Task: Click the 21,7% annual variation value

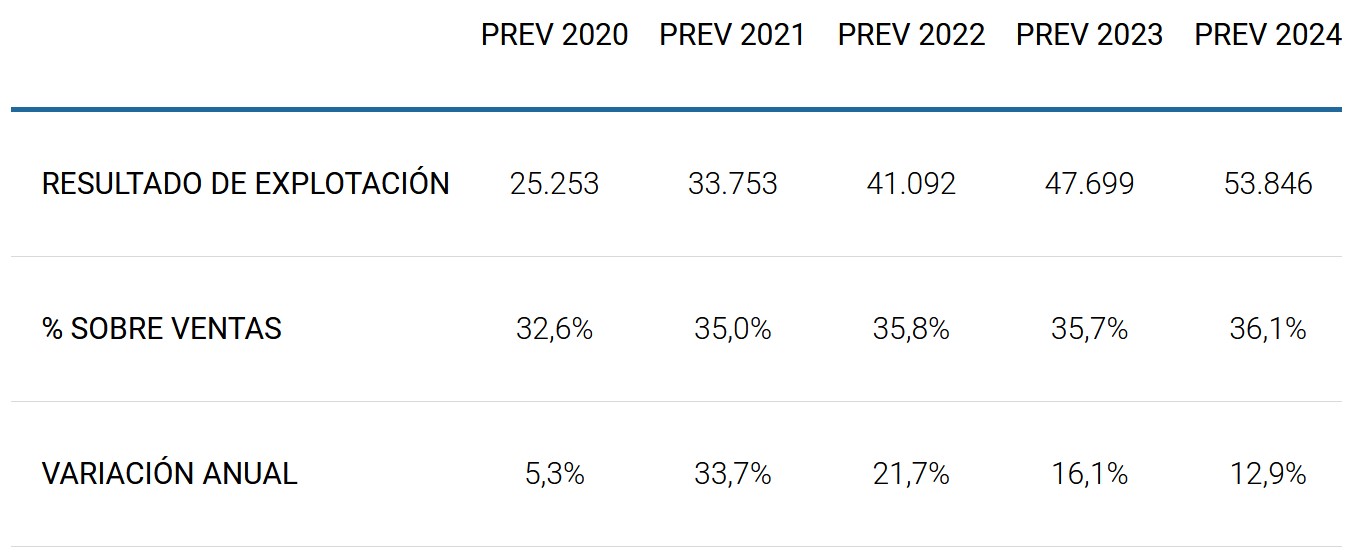Action: (911, 474)
